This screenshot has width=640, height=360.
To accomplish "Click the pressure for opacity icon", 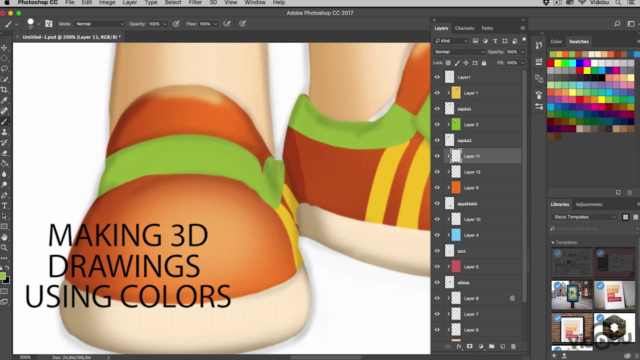I will (176, 24).
